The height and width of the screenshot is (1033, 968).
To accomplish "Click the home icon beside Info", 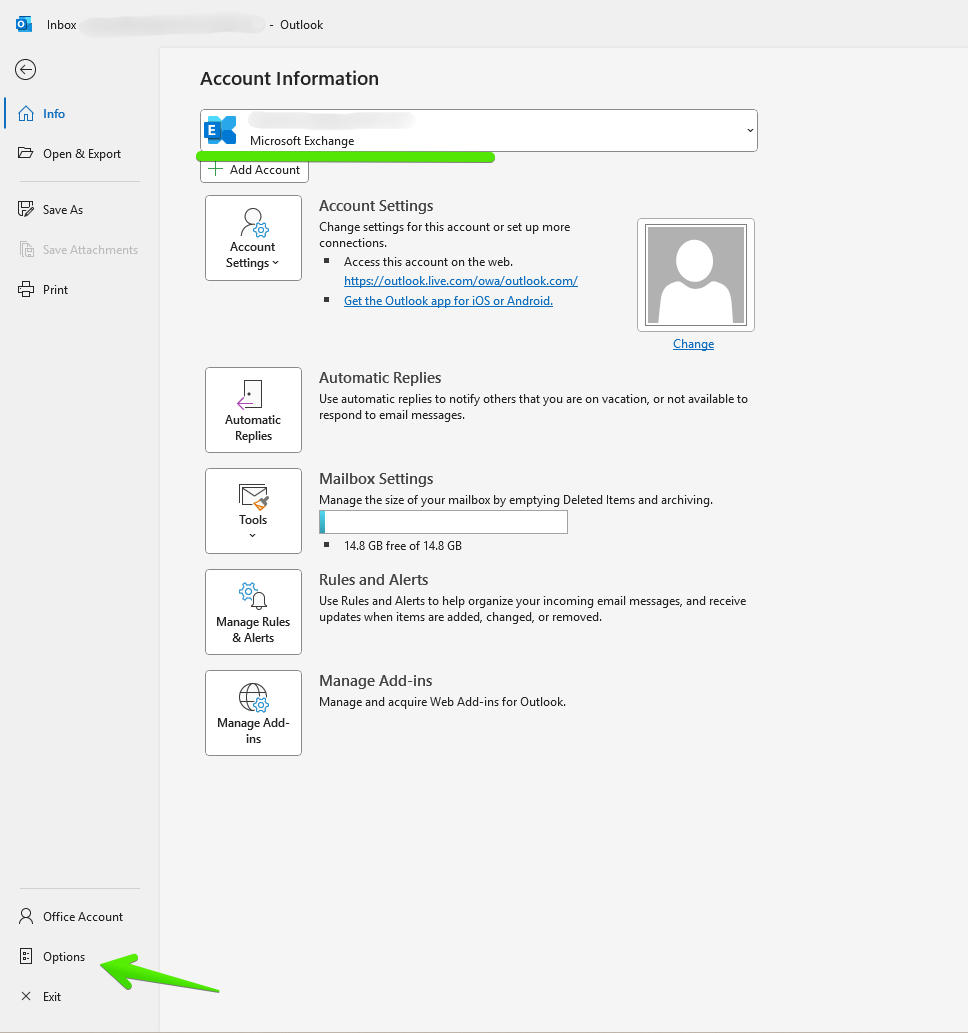I will coord(26,113).
